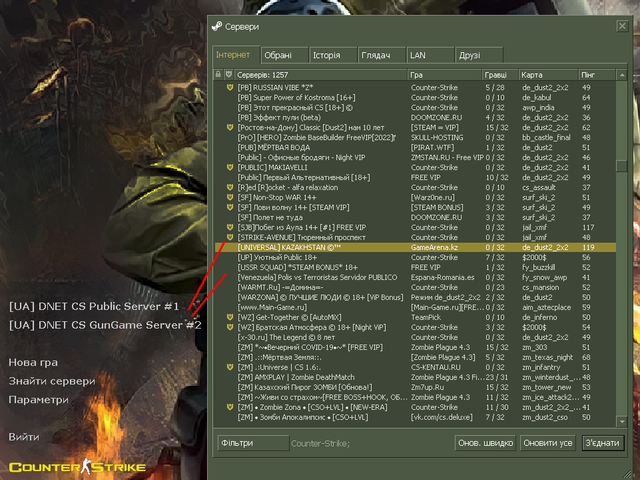Click shield icon beside [PUBLIC] MAKIAVELLI row
Screen dimensions: 640x480
[230, 167]
